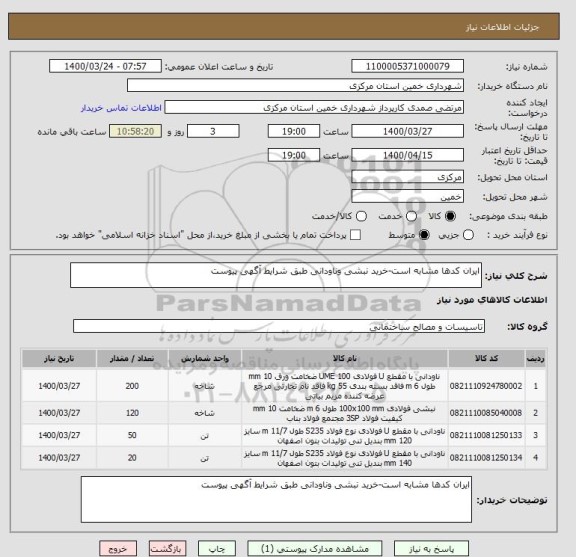The width and height of the screenshot is (576, 557).
Task: Open 'مشاهده مدارک پیوستی (1)' attachments button
Action: coord(315,549)
